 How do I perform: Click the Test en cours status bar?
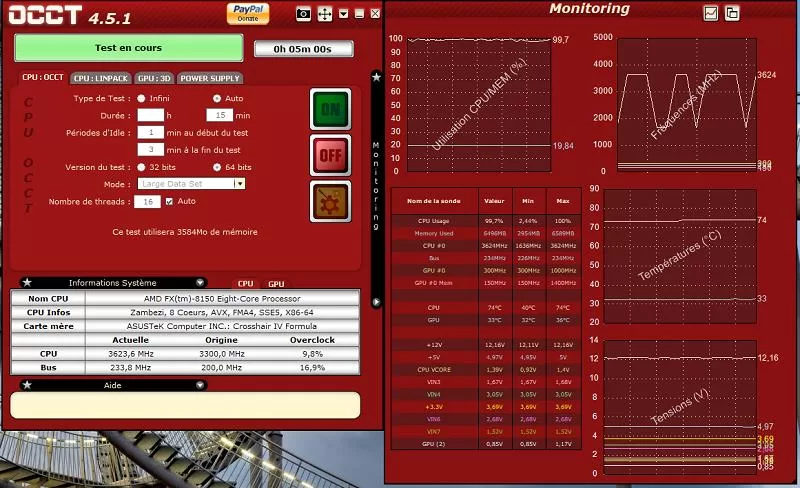click(x=129, y=47)
